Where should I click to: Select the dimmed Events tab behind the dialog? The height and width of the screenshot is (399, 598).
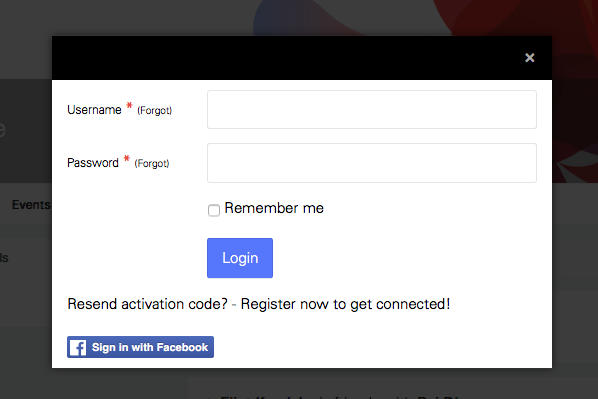(x=31, y=205)
